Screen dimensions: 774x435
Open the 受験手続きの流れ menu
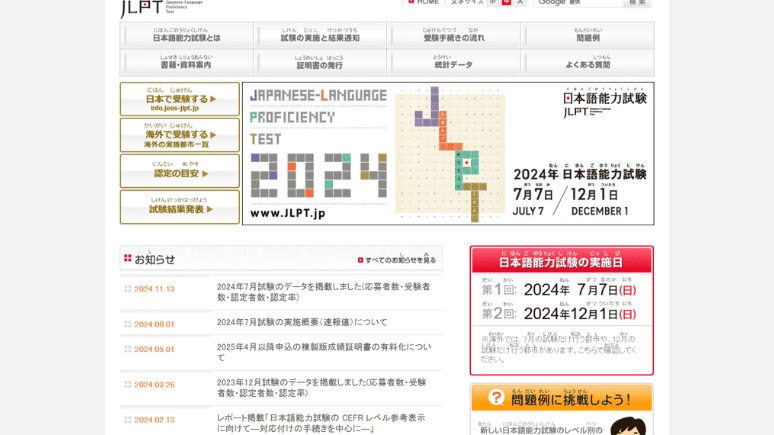[x=454, y=35]
